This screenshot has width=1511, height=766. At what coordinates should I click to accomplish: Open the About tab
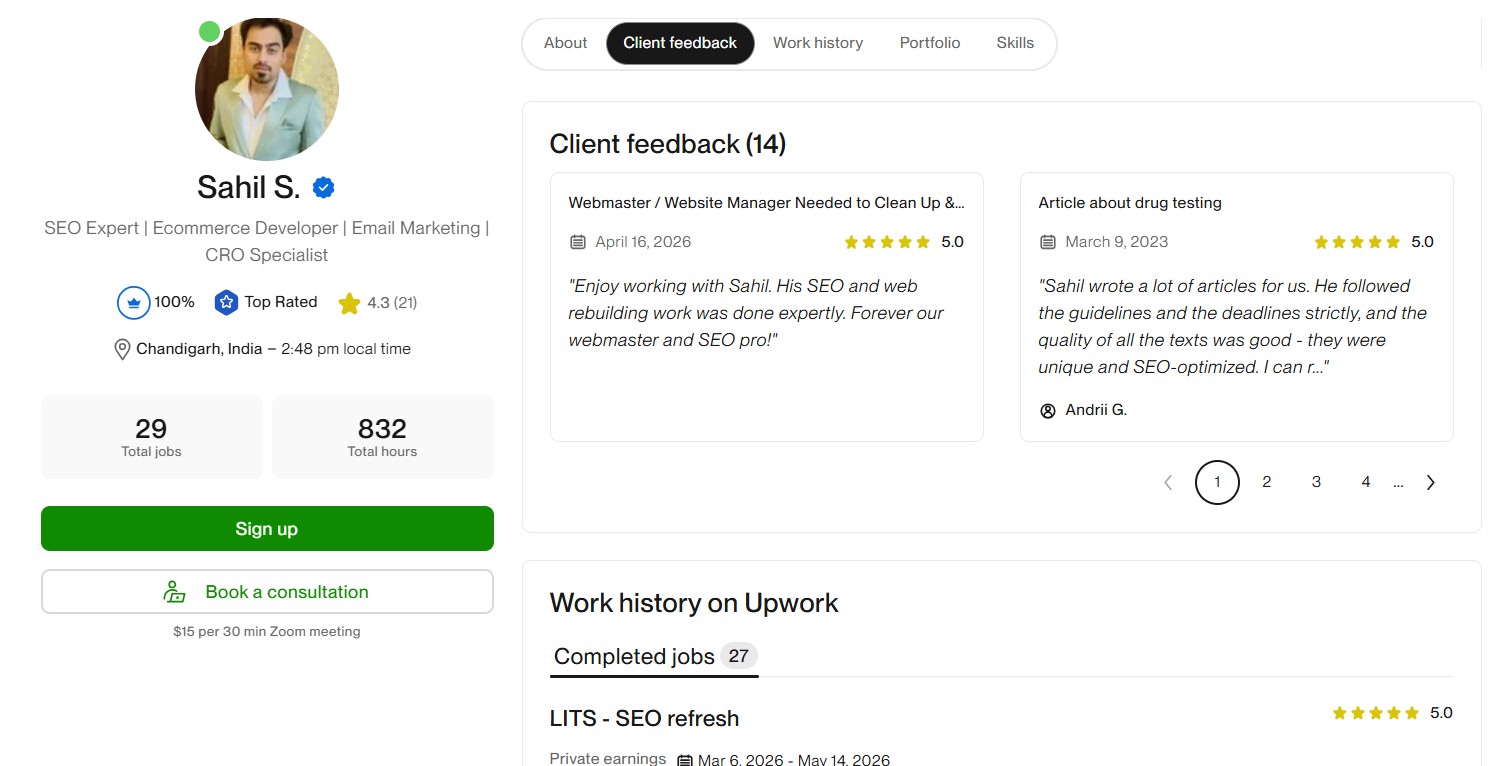(565, 43)
